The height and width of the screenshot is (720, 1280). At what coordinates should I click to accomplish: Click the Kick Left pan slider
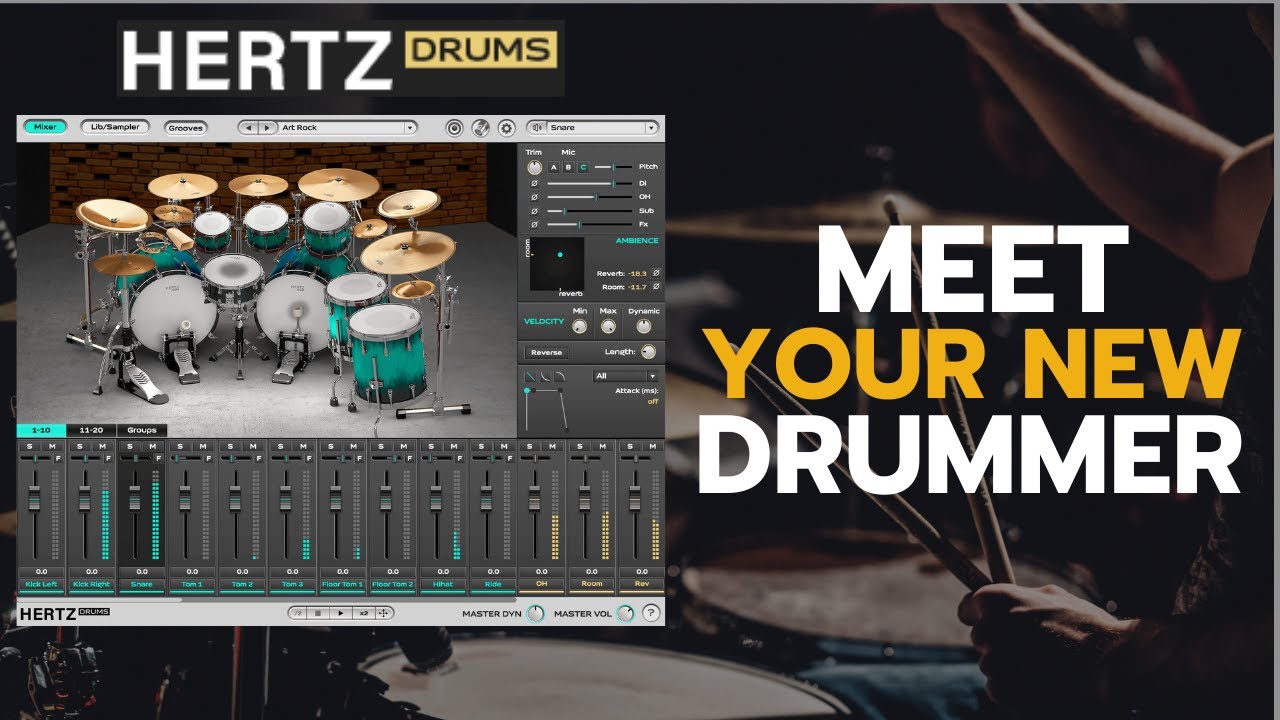click(x=35, y=458)
